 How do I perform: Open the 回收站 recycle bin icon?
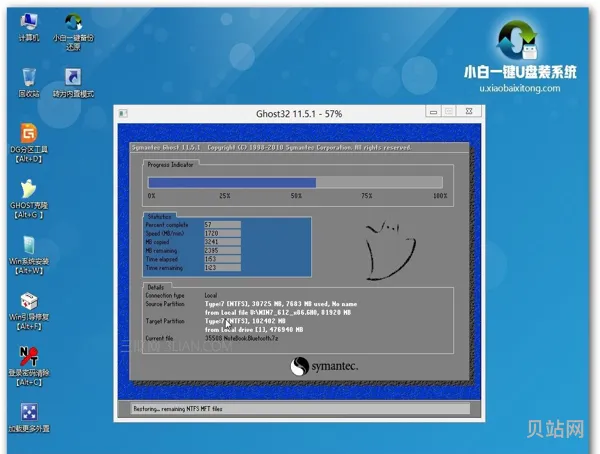(29, 83)
